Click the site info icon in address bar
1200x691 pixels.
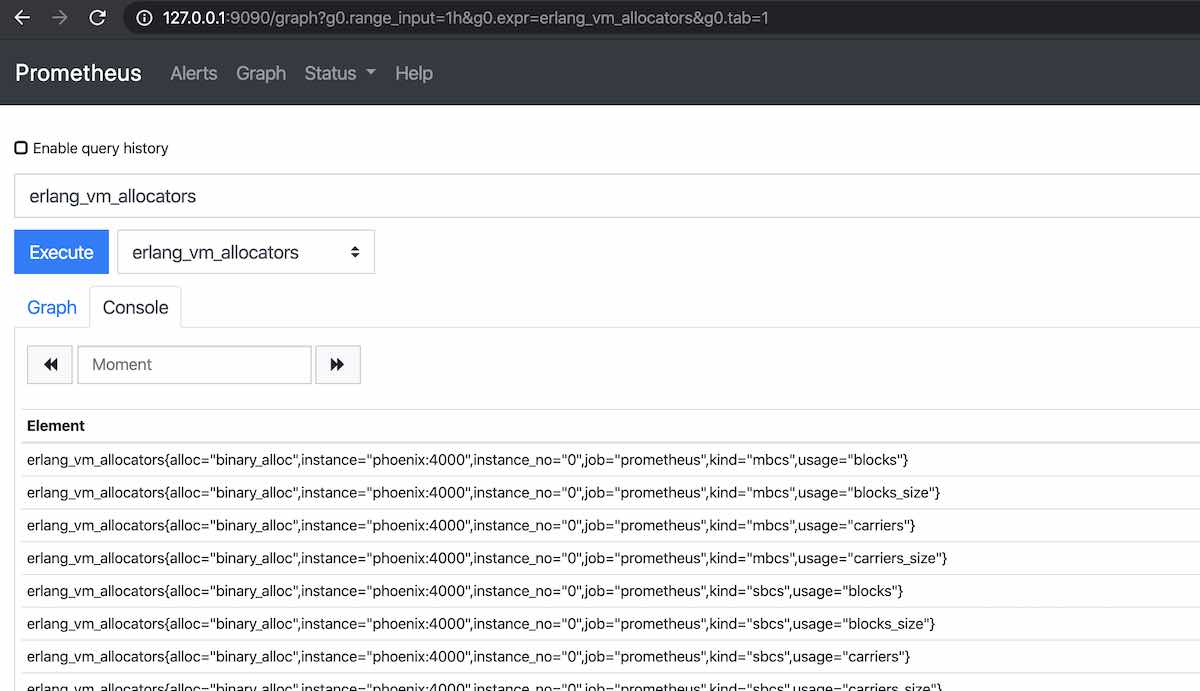coord(144,18)
